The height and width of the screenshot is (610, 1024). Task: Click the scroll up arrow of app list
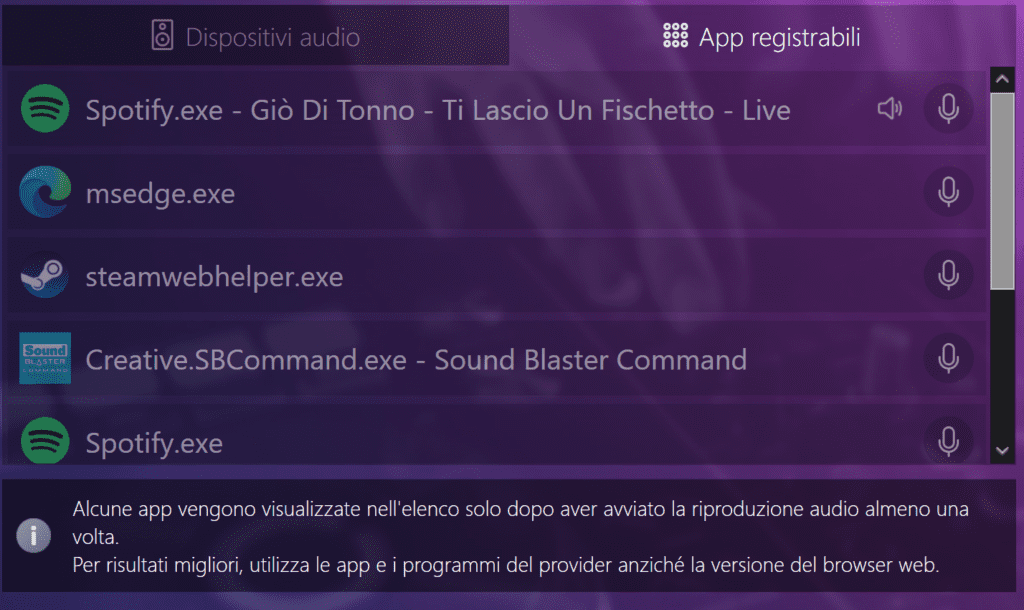click(1002, 79)
